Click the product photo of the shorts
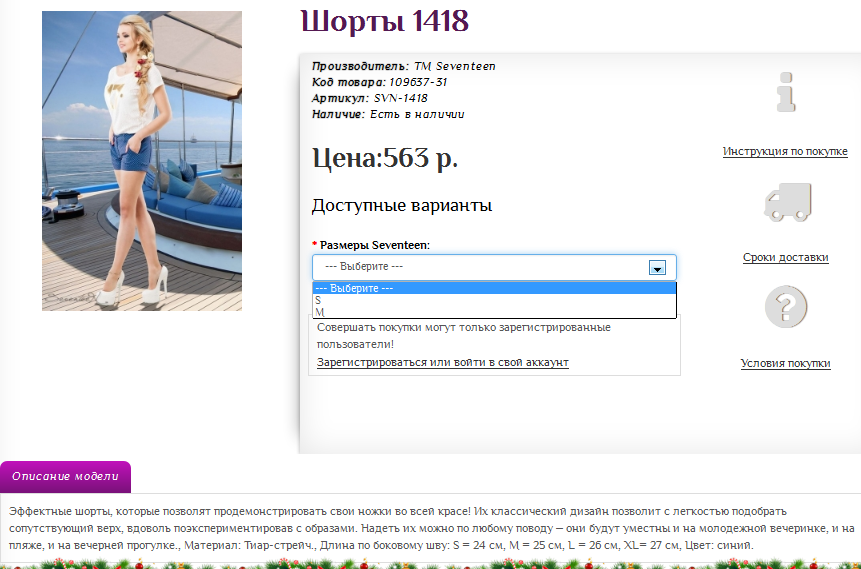The image size is (861, 569). [x=142, y=161]
